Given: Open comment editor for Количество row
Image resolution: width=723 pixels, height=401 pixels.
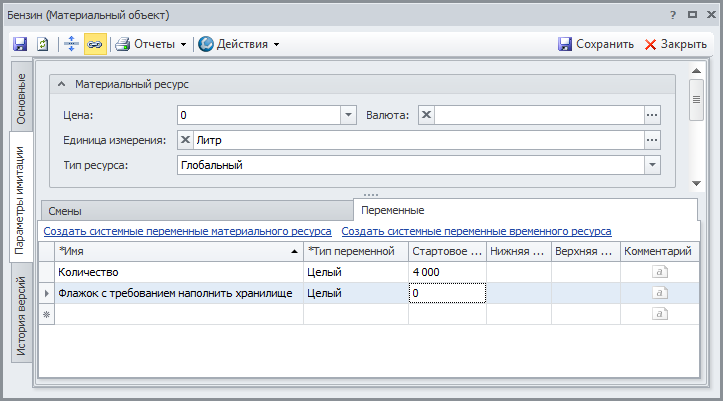Looking at the screenshot, I should tap(659, 271).
